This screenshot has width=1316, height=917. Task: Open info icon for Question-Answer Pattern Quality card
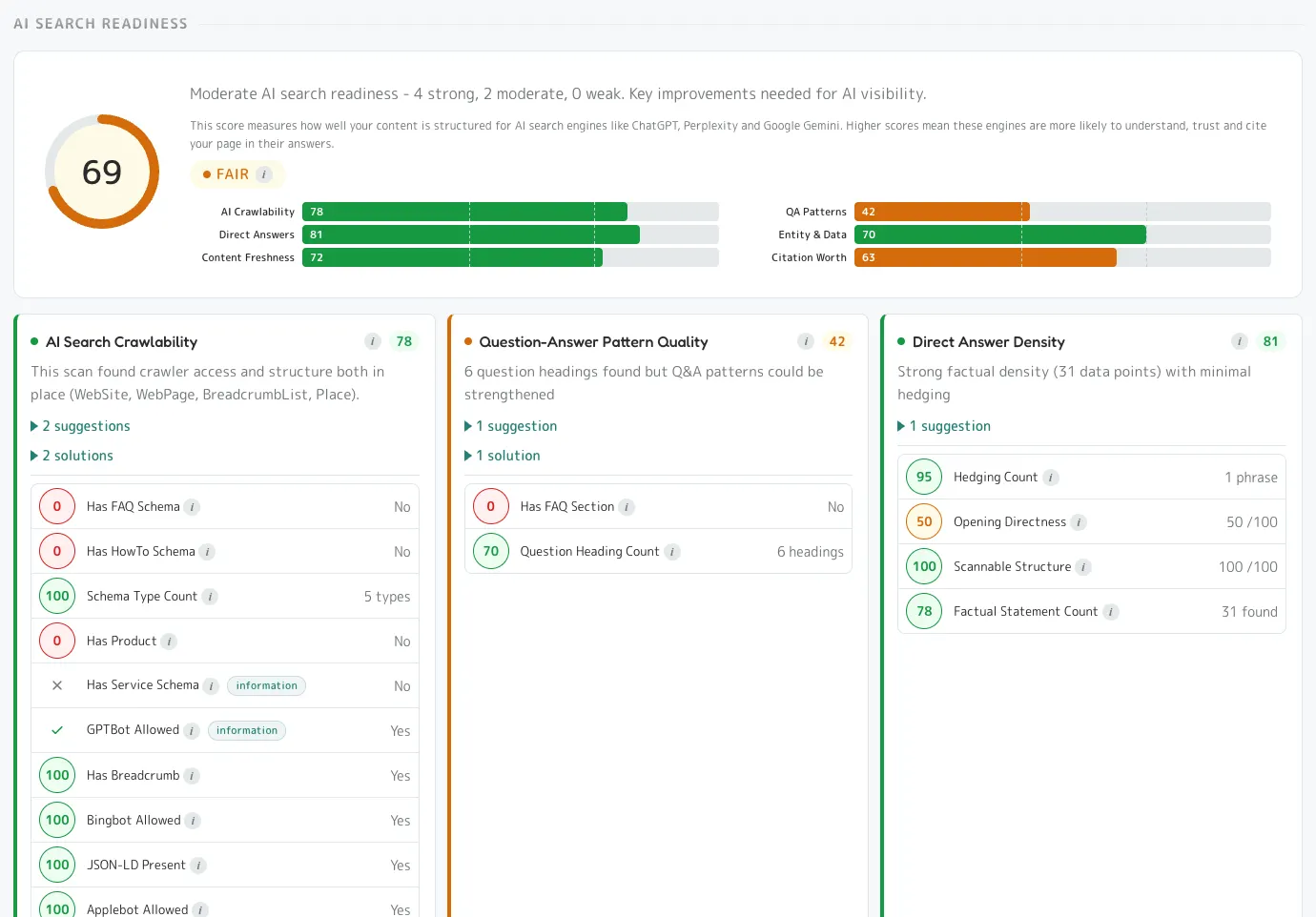click(806, 341)
